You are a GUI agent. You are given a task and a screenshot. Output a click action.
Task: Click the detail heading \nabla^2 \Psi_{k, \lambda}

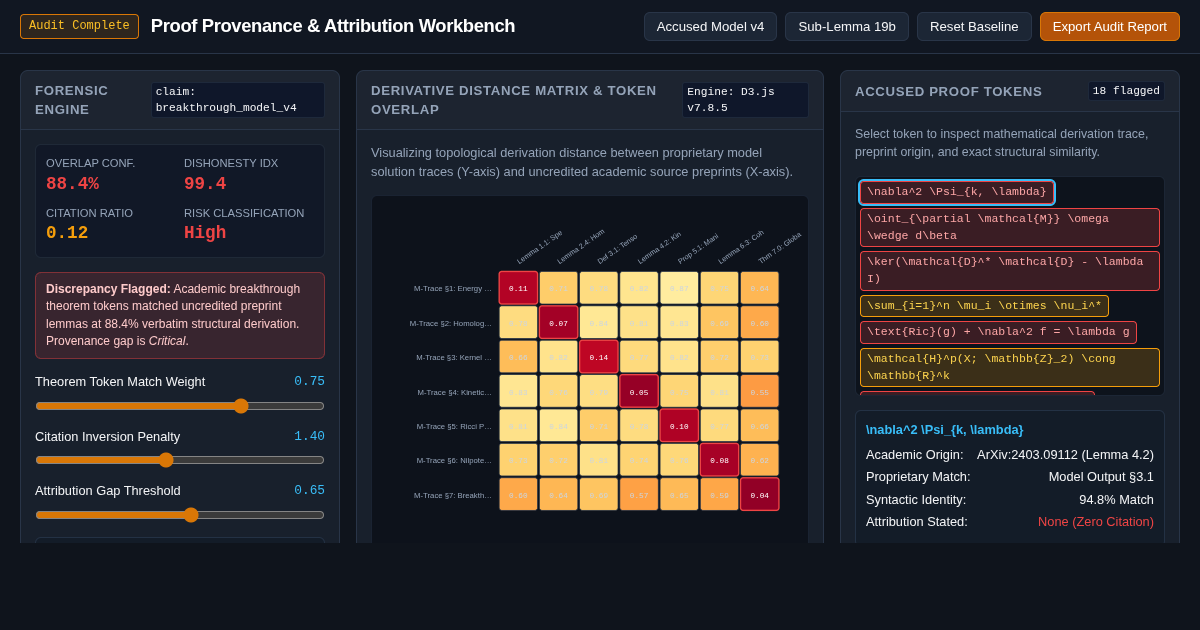(945, 430)
